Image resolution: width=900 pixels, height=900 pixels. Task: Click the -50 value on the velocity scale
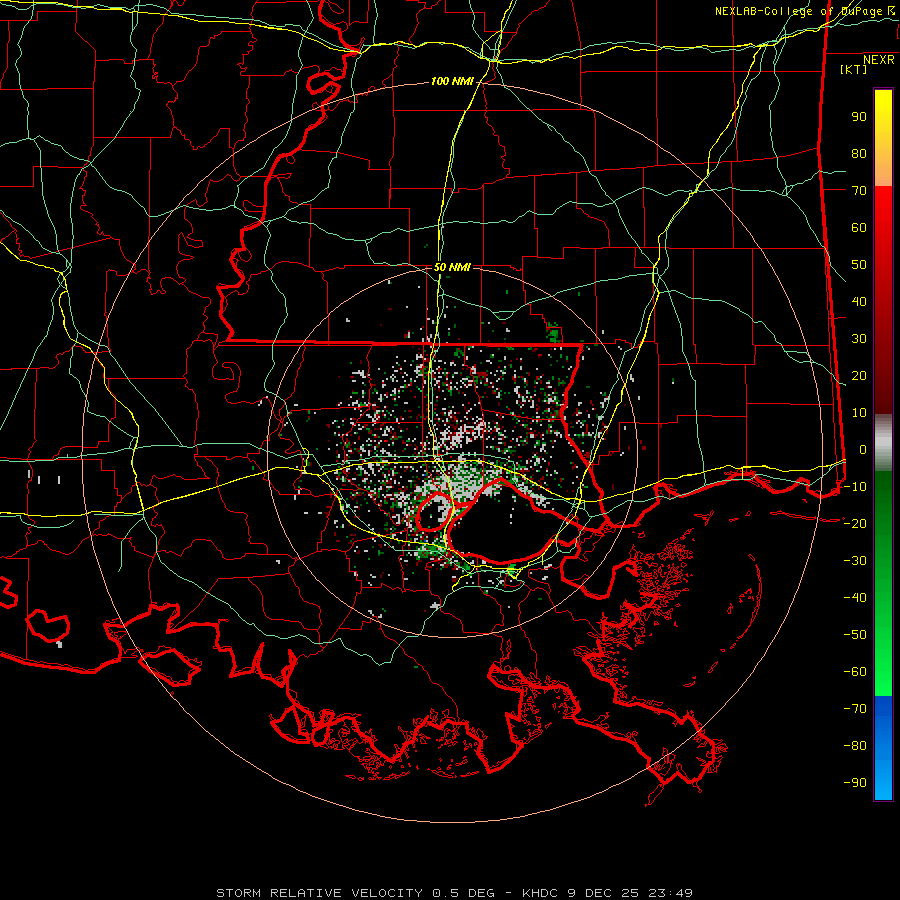[x=855, y=634]
